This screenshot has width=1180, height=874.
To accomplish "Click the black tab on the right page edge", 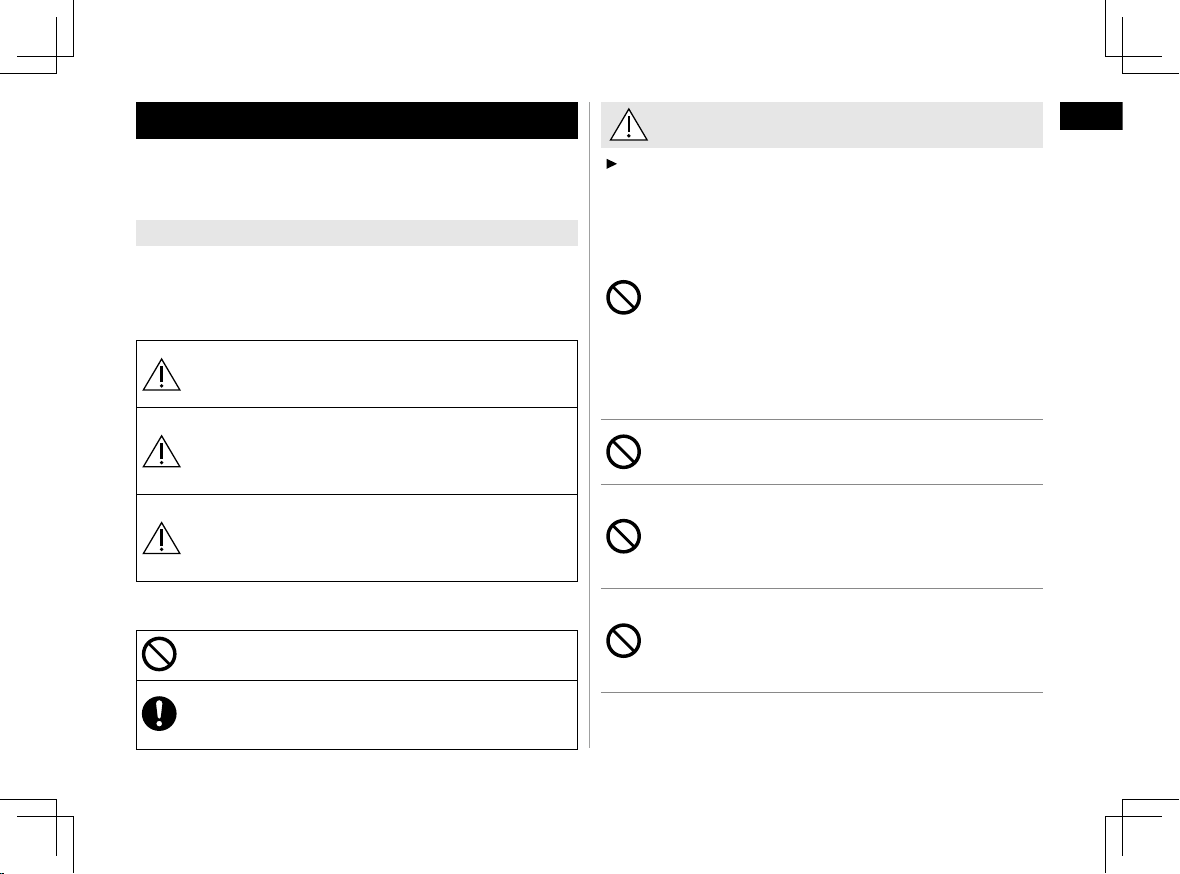I will pyautogui.click(x=1092, y=116).
